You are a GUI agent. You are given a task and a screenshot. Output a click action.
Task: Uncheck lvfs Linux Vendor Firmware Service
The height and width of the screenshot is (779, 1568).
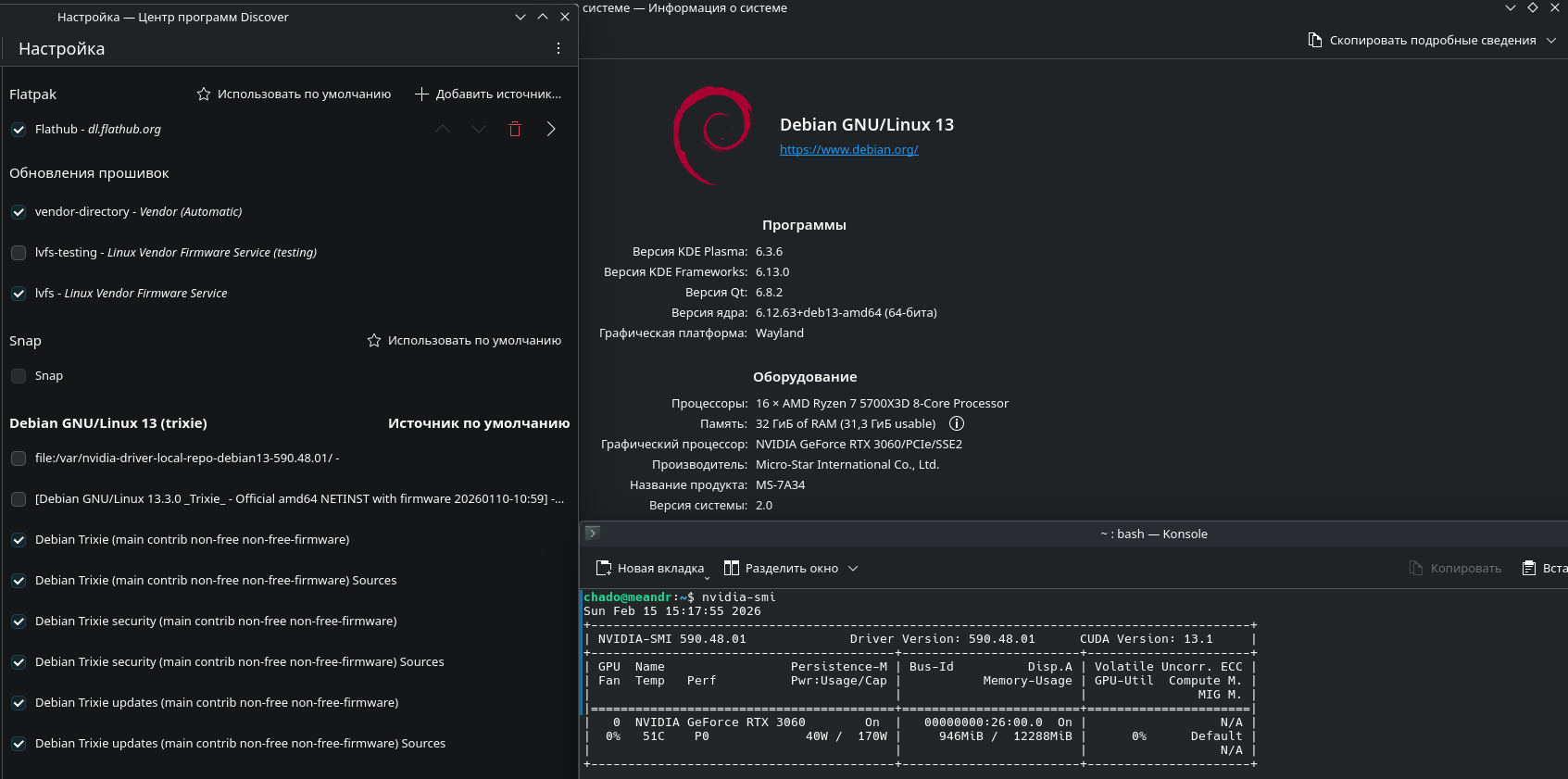tap(19, 294)
